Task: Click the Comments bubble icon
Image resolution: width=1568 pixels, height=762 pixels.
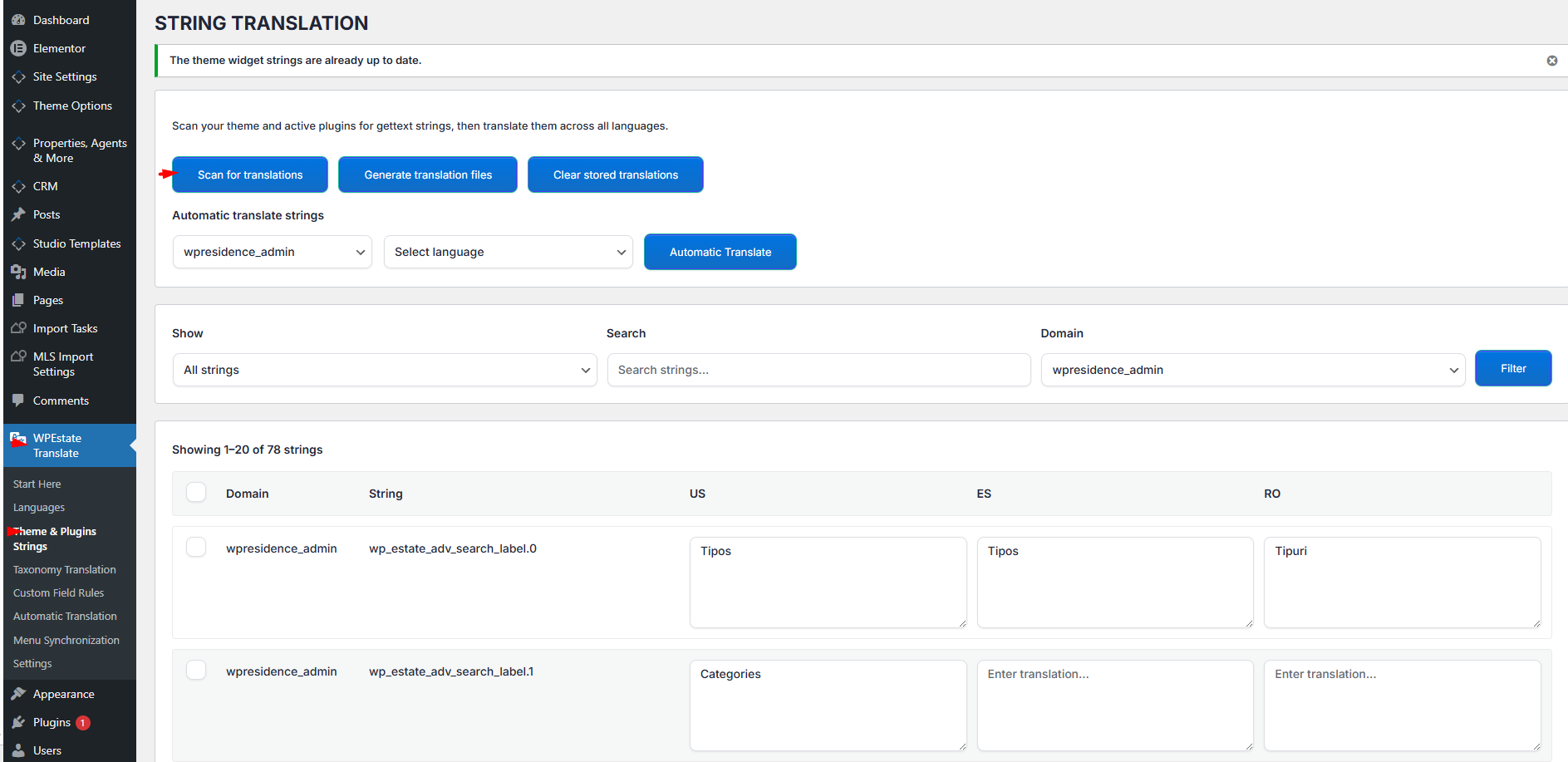Action: 18,401
